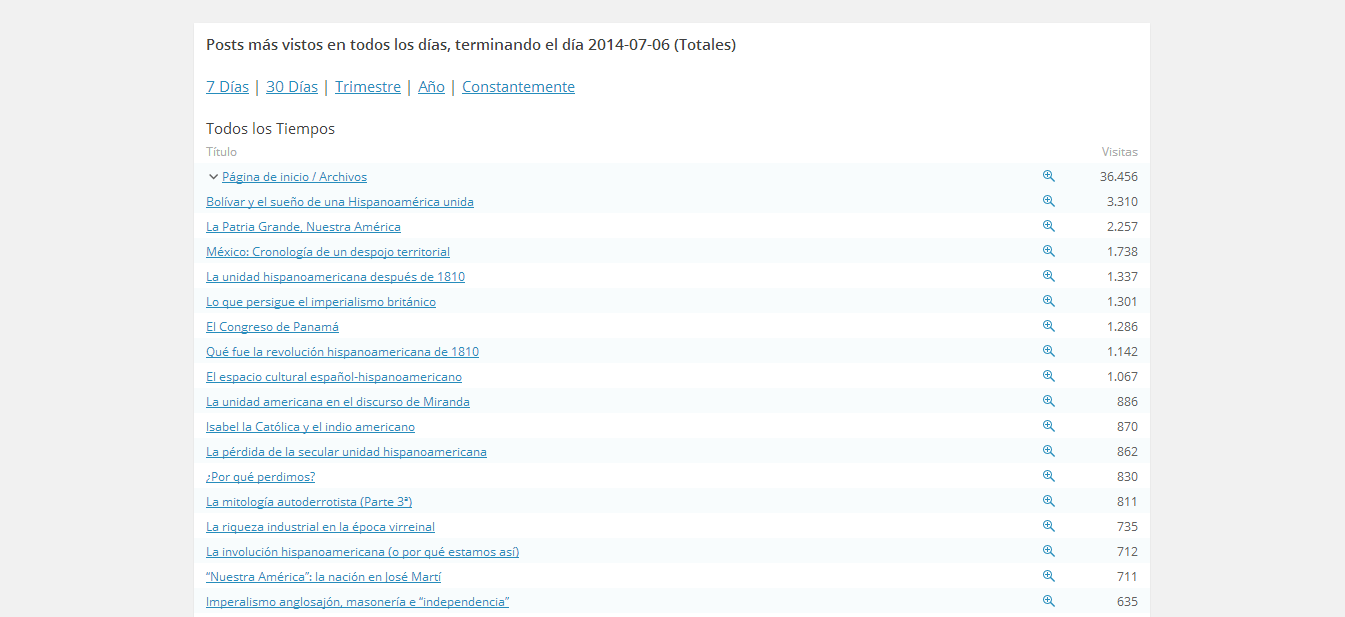Open "Nuestra América": la nación en José Martí
1345x617 pixels.
pos(323,577)
